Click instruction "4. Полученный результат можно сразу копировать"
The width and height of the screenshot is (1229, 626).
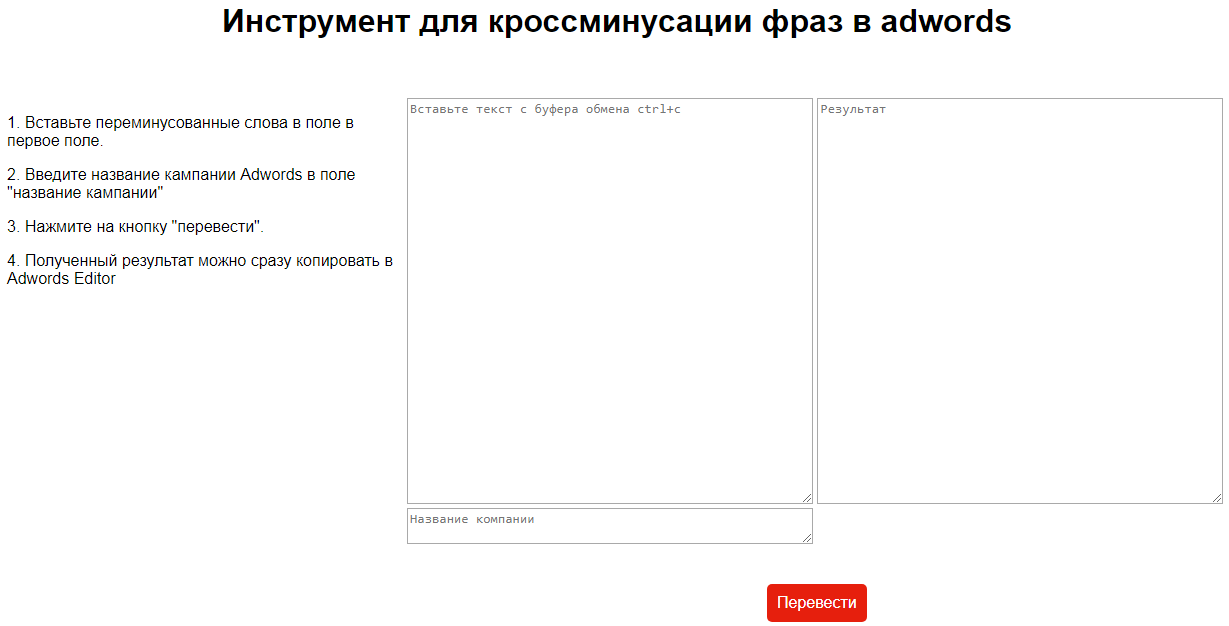pyautogui.click(x=200, y=270)
